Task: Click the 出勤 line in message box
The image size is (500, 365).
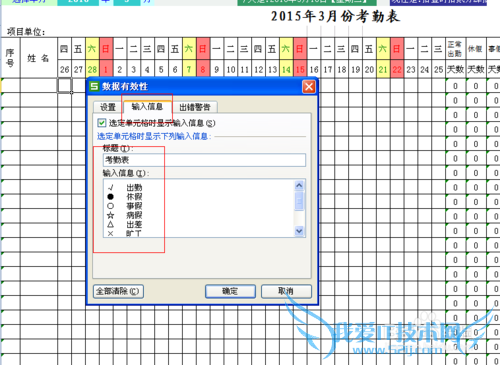Action: tap(125, 188)
